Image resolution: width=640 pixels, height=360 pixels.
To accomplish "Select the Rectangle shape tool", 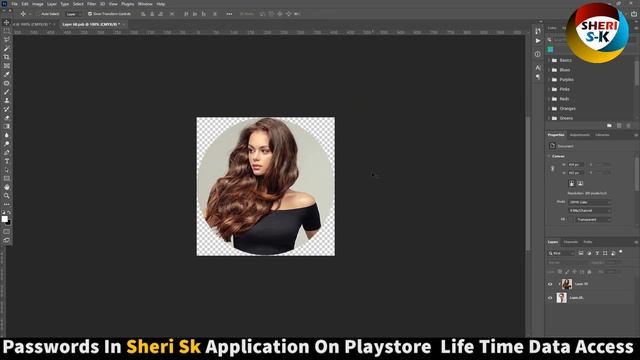I will coord(7,178).
